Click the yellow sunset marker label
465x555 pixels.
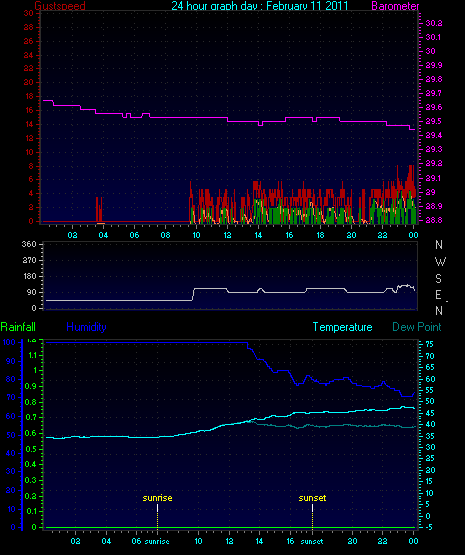pos(312,498)
